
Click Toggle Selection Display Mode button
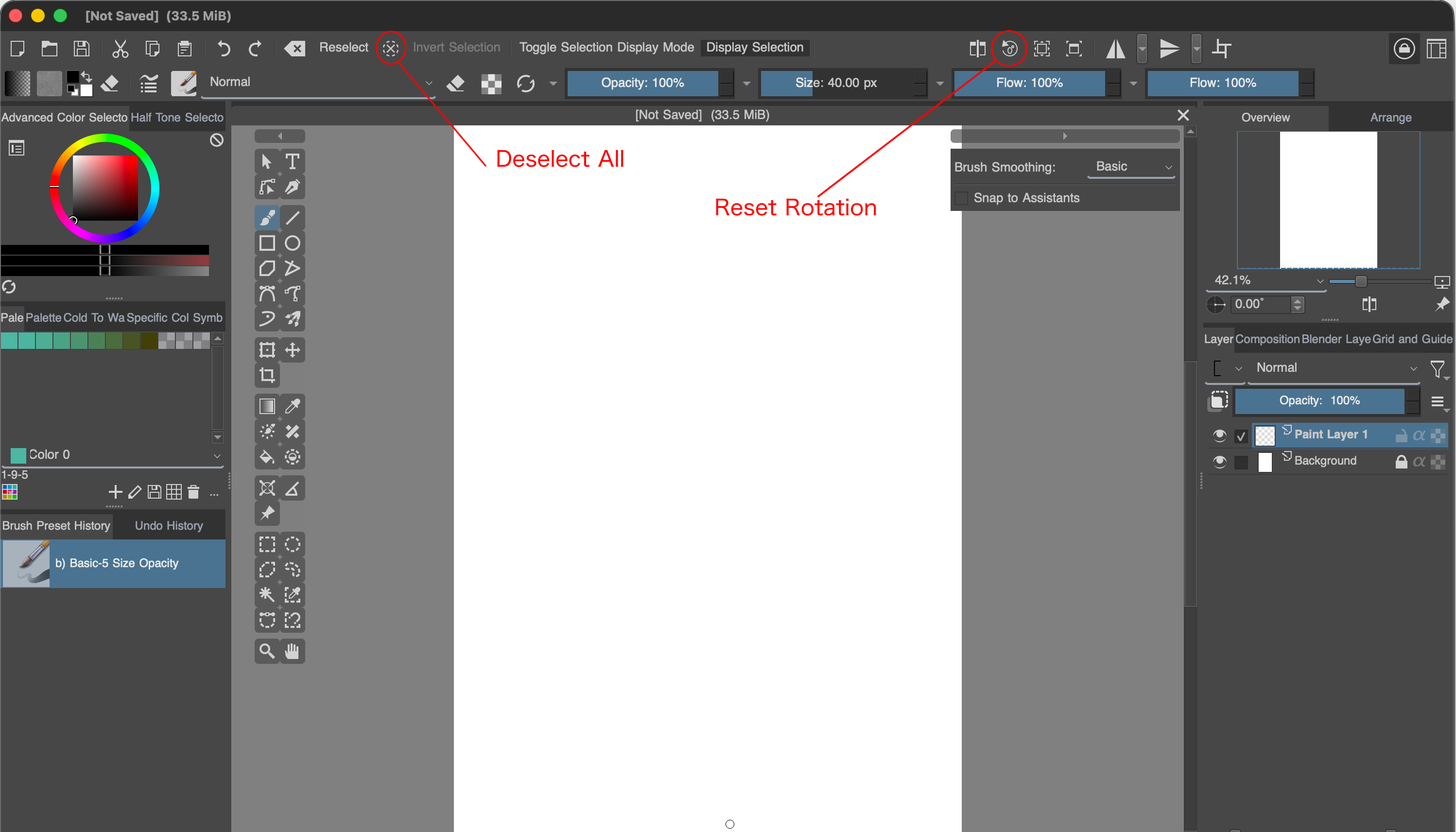click(x=607, y=48)
